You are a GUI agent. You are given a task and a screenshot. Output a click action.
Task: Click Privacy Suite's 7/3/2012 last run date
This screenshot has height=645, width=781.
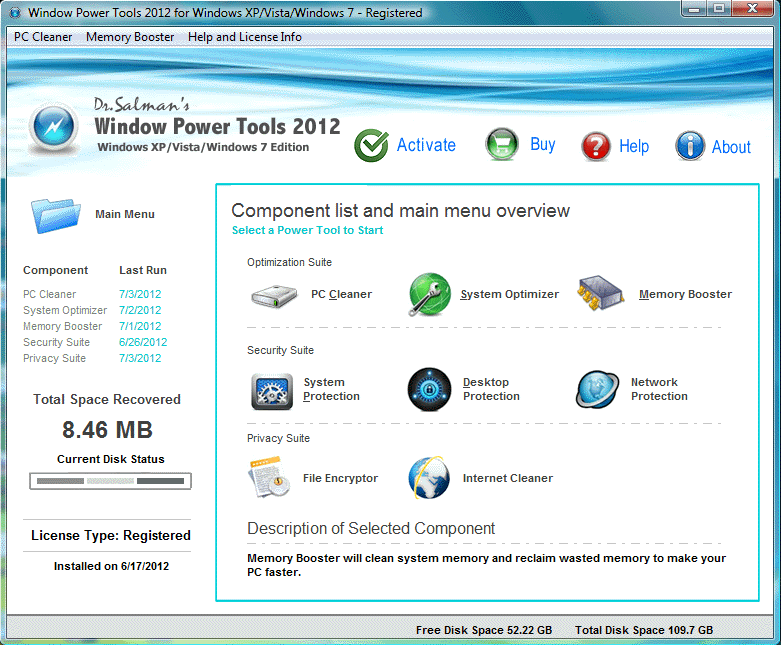coord(140,358)
